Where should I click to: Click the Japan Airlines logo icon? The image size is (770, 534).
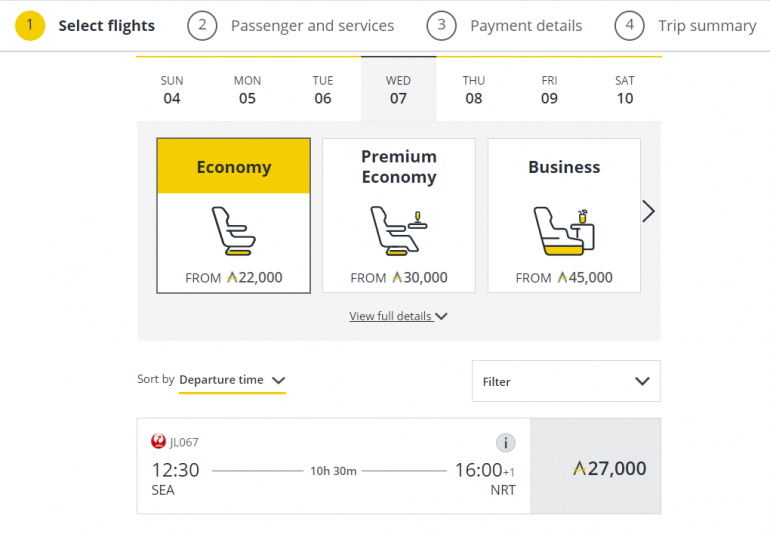pyautogui.click(x=158, y=441)
